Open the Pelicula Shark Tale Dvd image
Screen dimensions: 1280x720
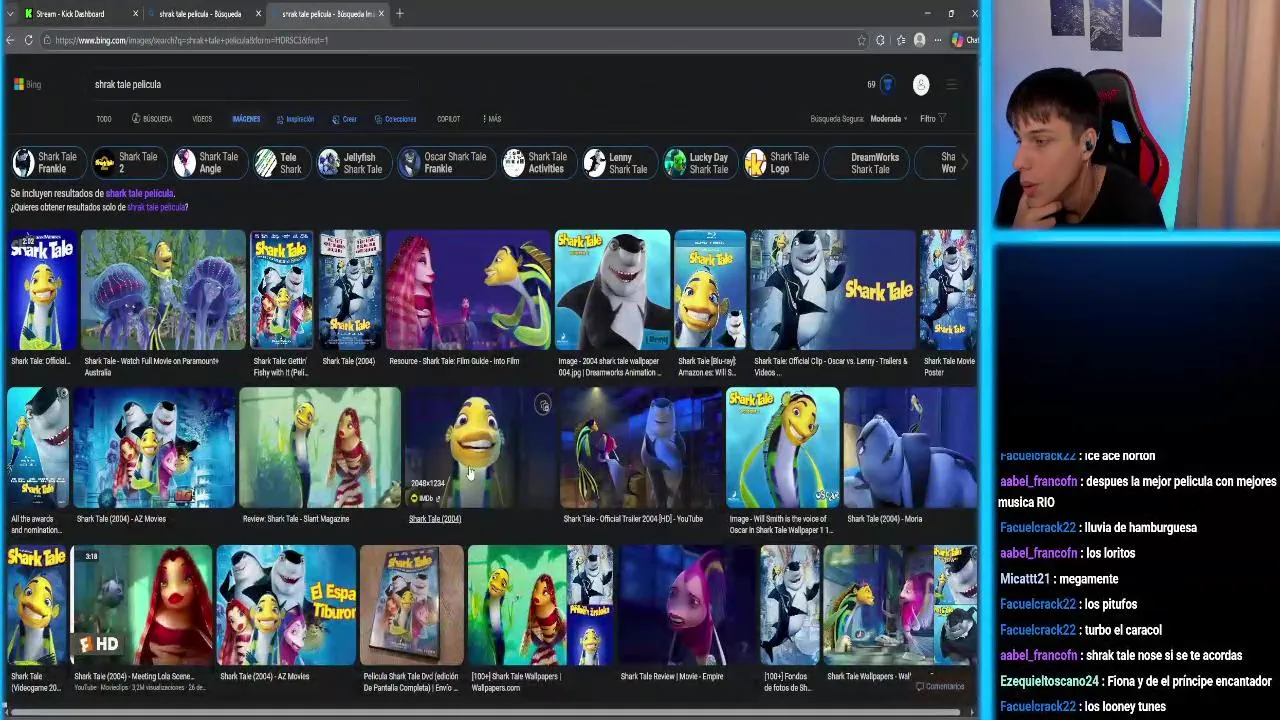point(412,605)
